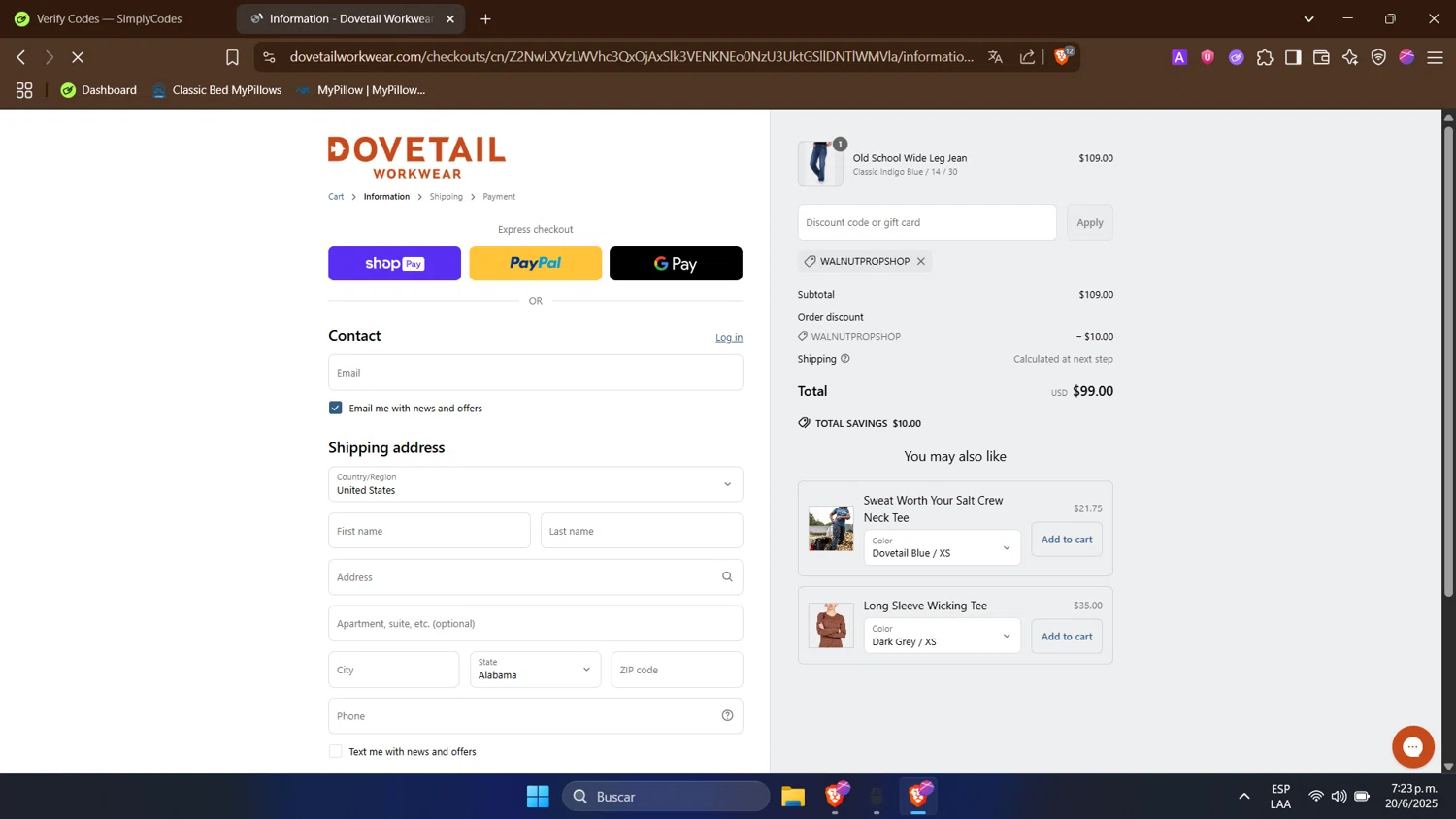Open the State dropdown showing Alabama
This screenshot has width=1456, height=819.
(x=535, y=670)
